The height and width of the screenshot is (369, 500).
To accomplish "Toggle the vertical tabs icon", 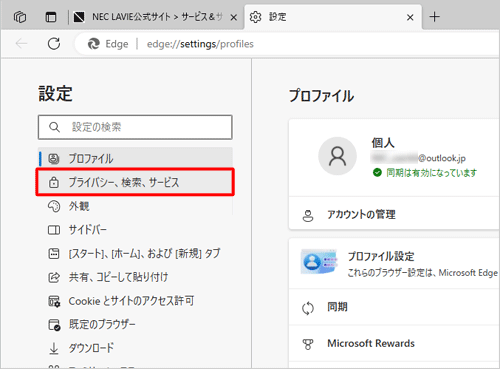I will tap(51, 17).
